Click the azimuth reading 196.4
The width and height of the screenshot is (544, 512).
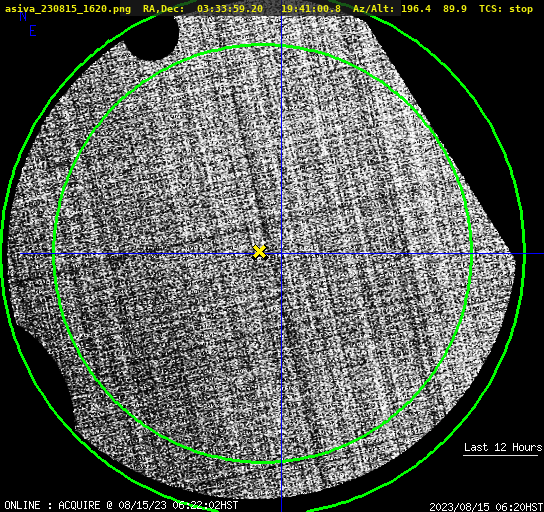[416, 9]
